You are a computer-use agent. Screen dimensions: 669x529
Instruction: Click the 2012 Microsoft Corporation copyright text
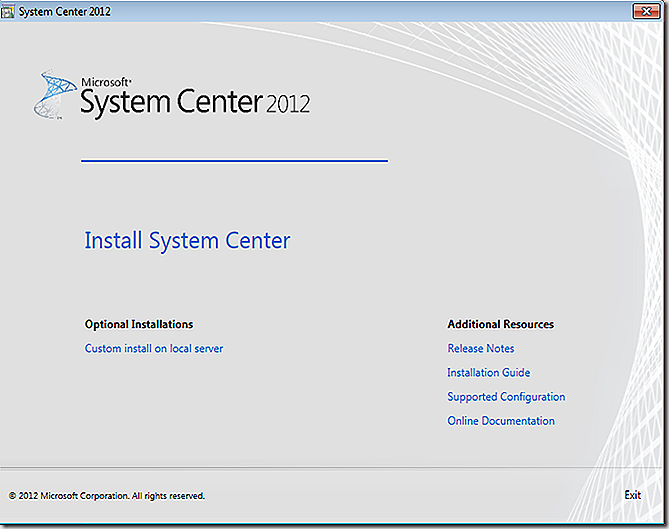(x=107, y=496)
